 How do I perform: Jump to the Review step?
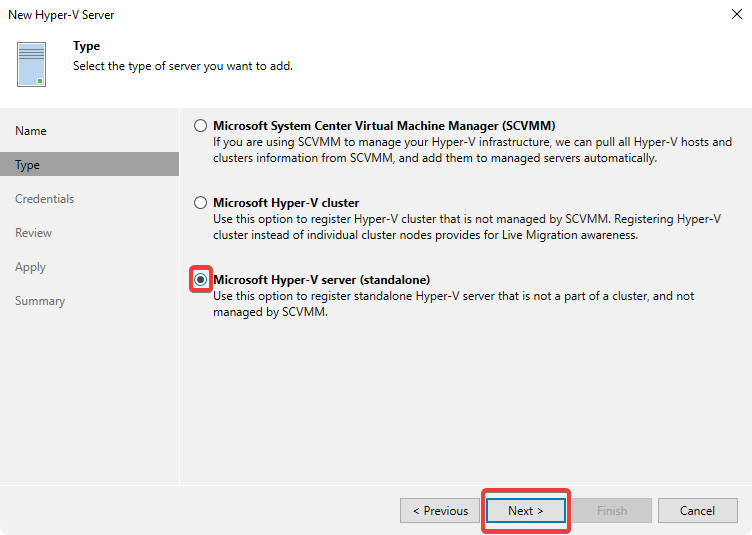34,233
